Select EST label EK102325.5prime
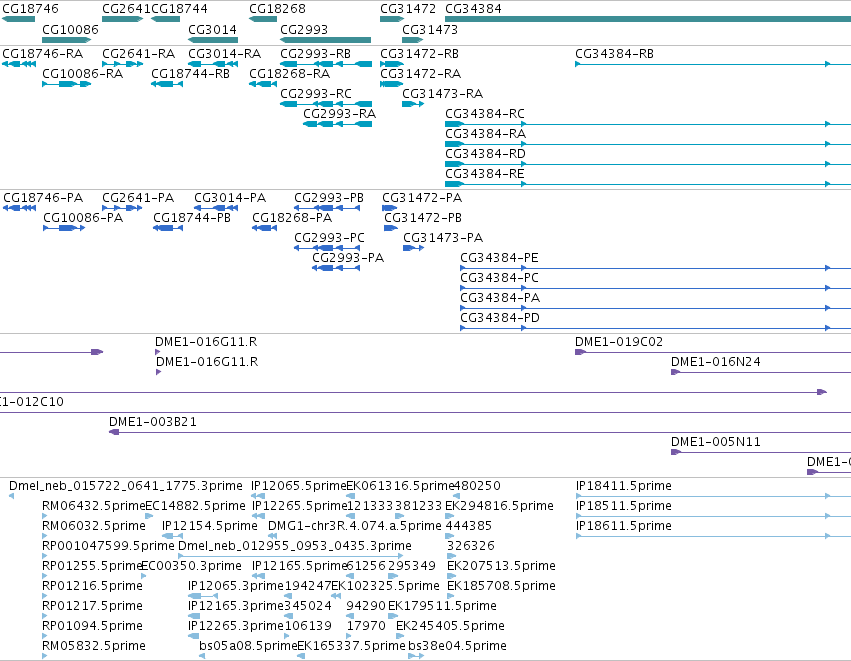This screenshot has width=851, height=661. (x=385, y=587)
